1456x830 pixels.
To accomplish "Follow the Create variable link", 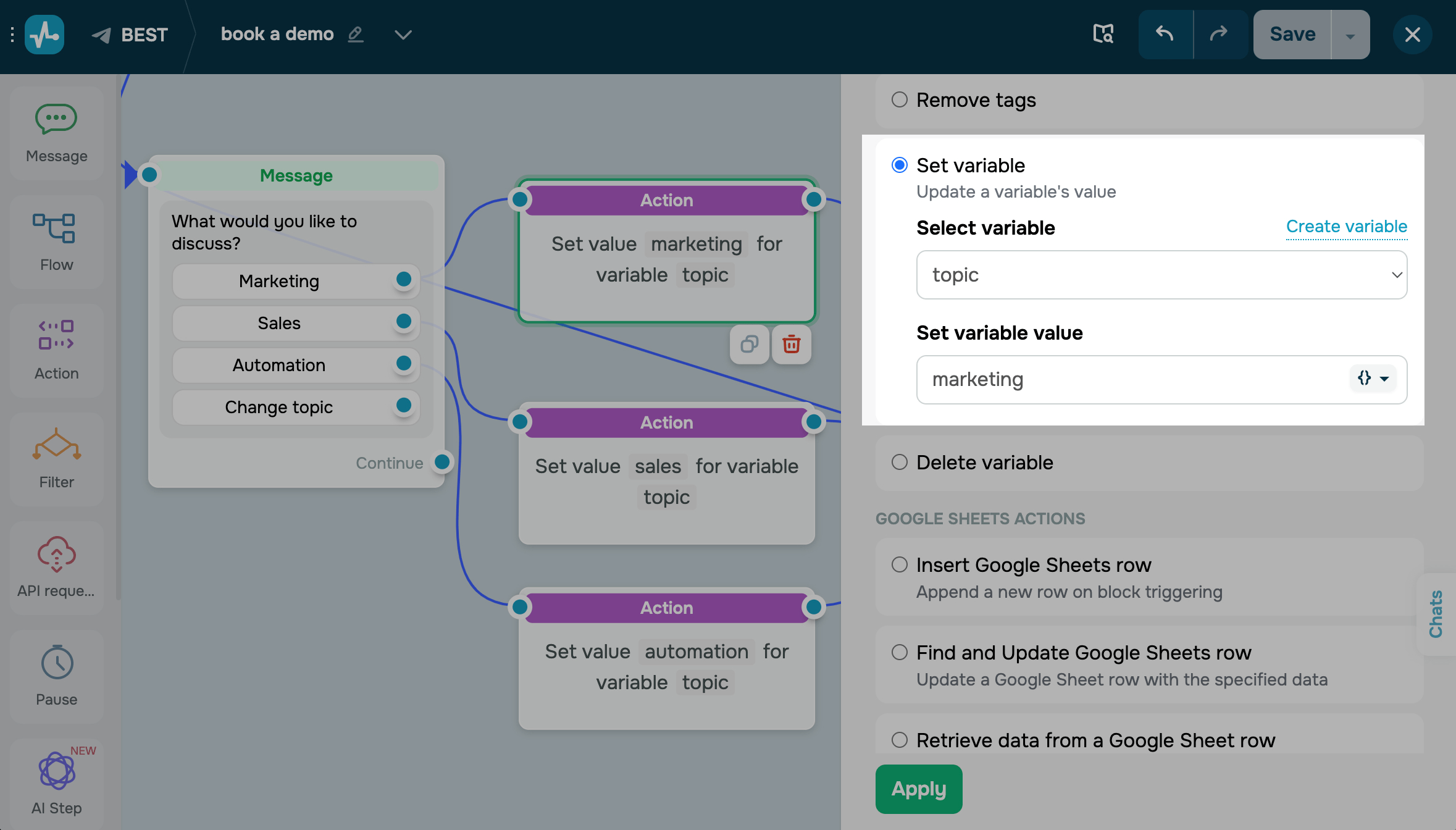I will [x=1346, y=227].
